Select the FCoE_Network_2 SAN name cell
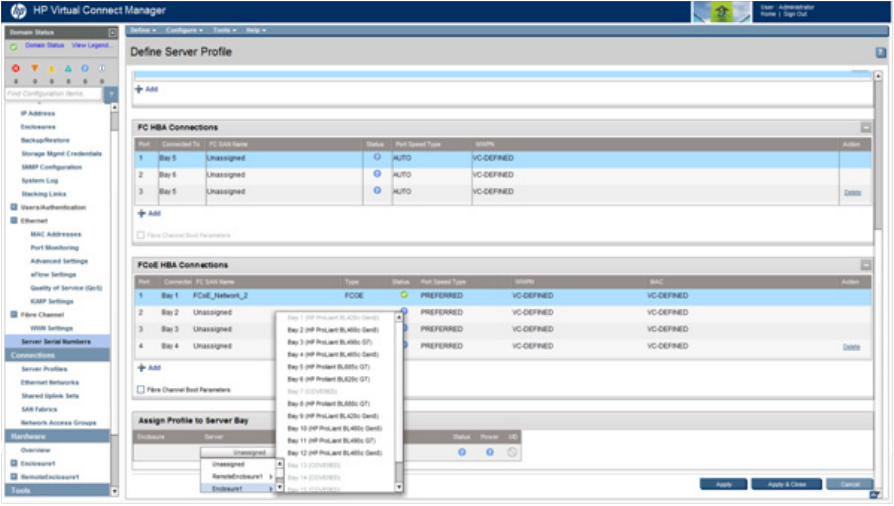The width and height of the screenshot is (894, 506). coord(220,295)
